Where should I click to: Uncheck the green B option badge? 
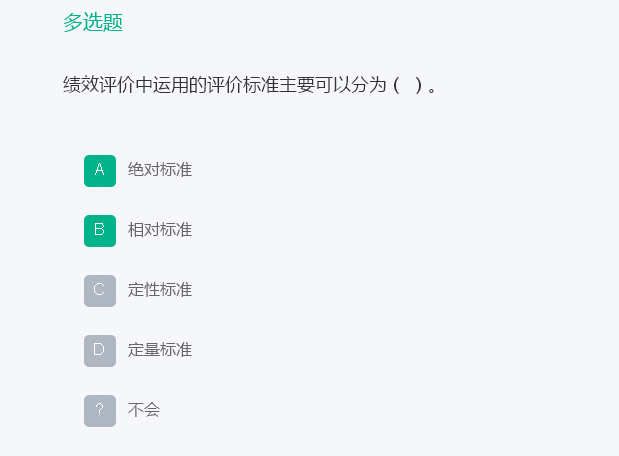100,231
